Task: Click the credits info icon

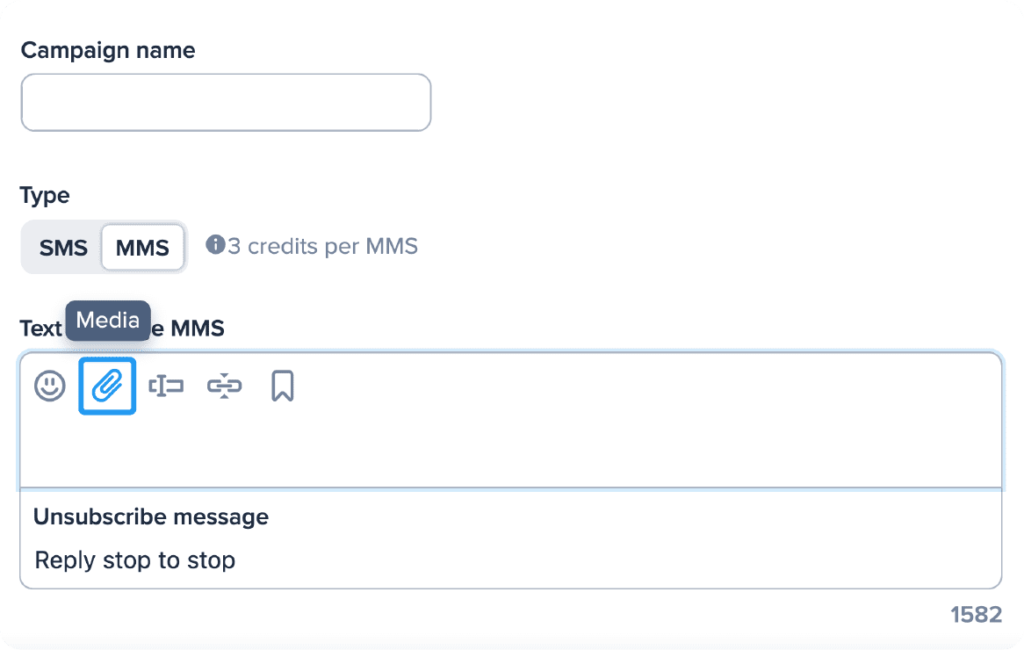Action: (214, 245)
